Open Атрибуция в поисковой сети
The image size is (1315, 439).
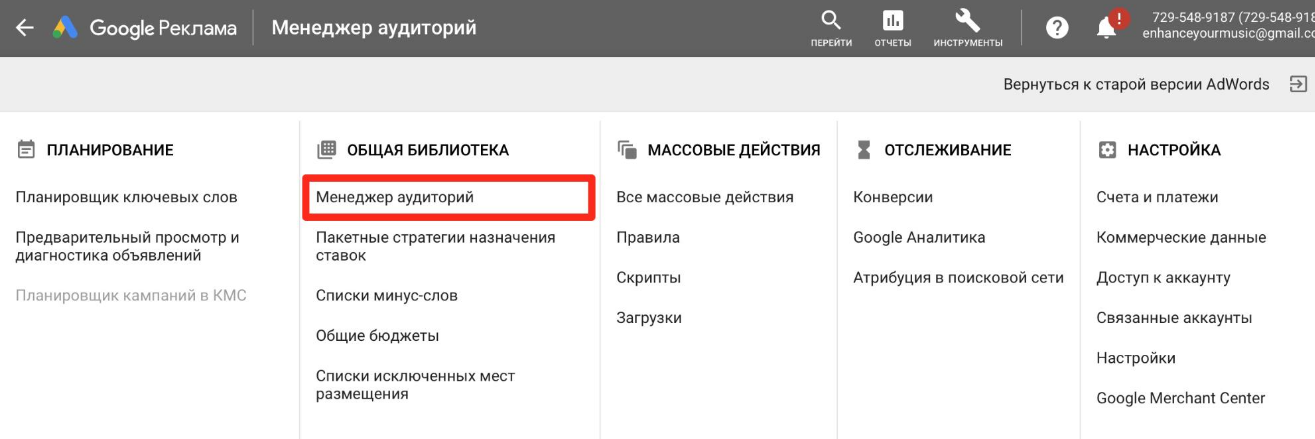click(x=958, y=277)
